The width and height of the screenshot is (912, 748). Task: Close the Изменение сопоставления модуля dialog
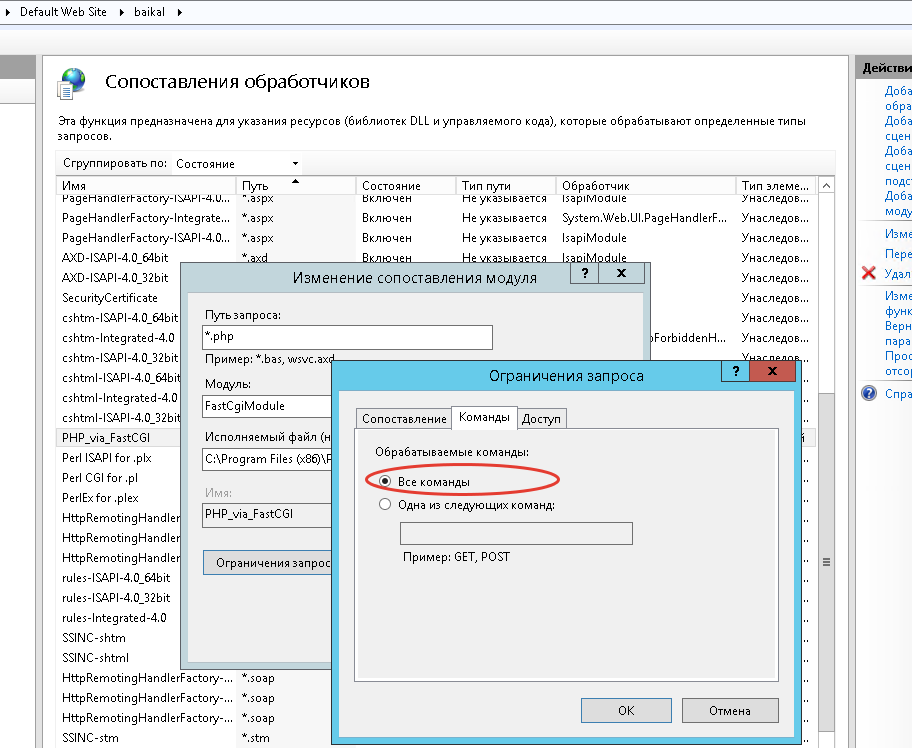coord(622,274)
